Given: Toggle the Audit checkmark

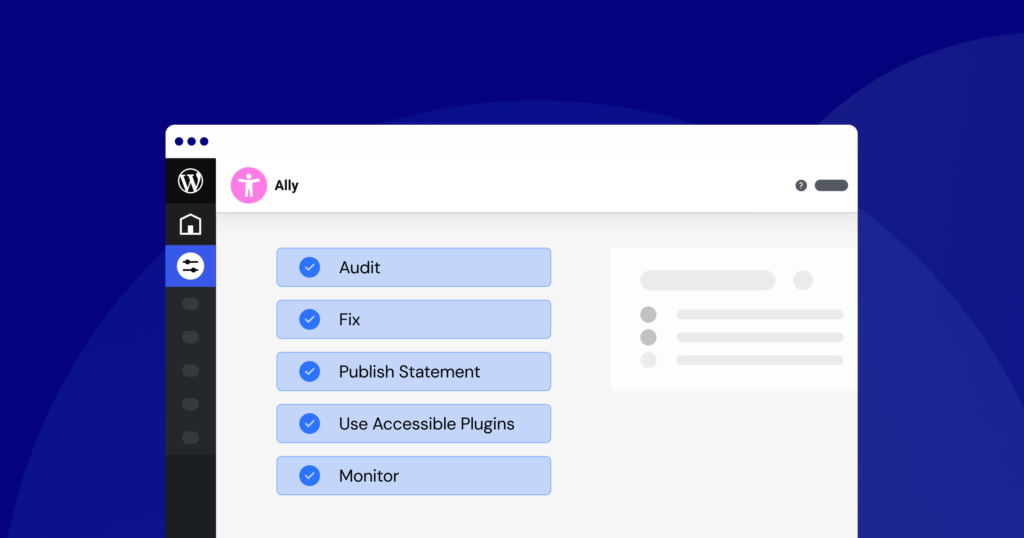Looking at the screenshot, I should point(310,267).
